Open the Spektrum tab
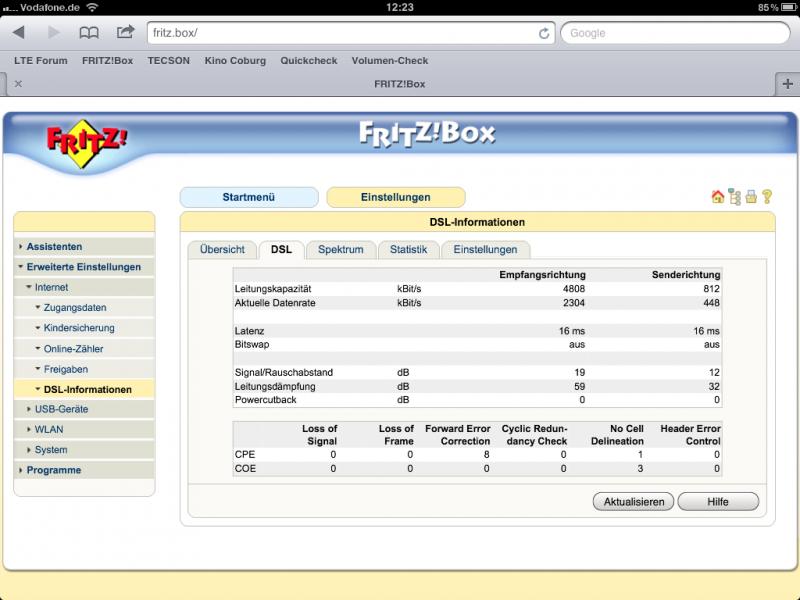 341,249
